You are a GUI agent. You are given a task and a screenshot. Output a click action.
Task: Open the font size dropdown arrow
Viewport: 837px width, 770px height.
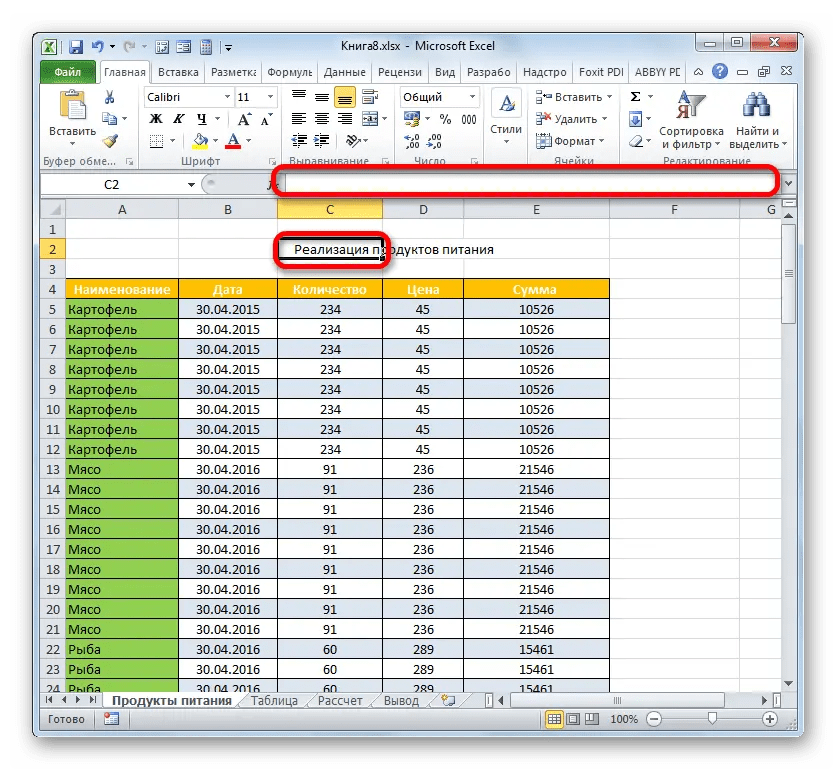(271, 97)
